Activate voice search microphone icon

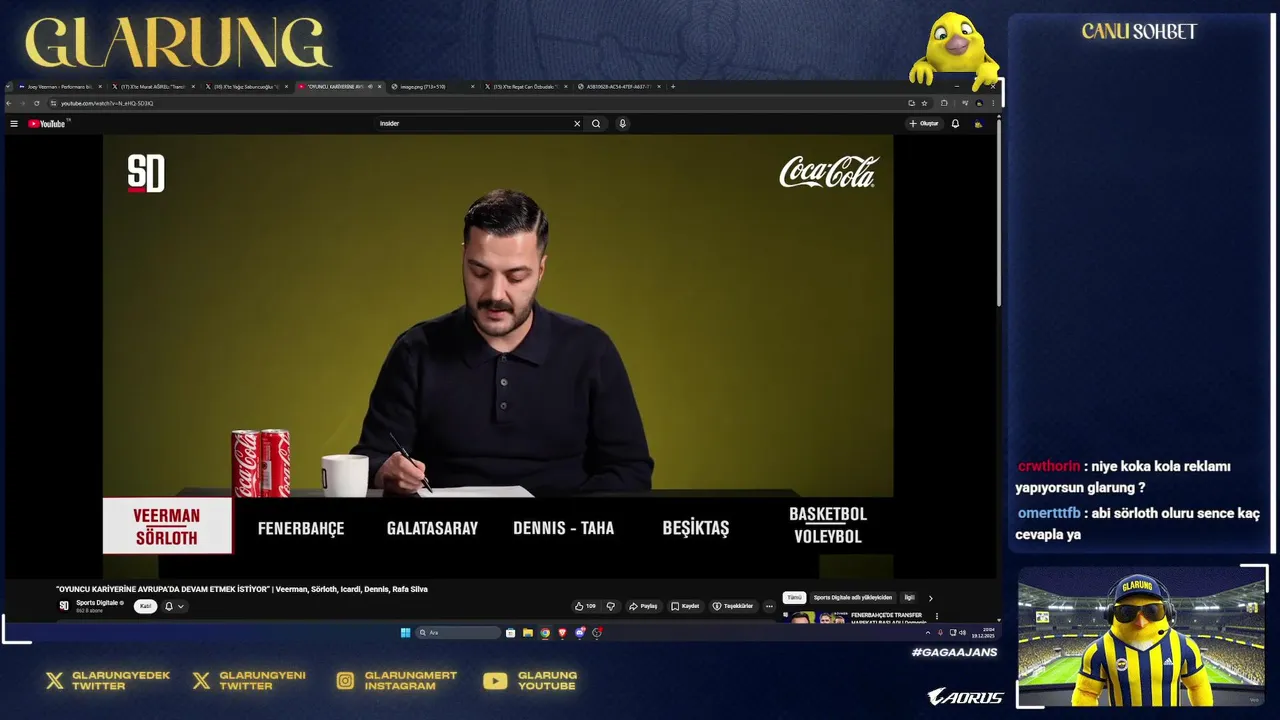click(622, 124)
